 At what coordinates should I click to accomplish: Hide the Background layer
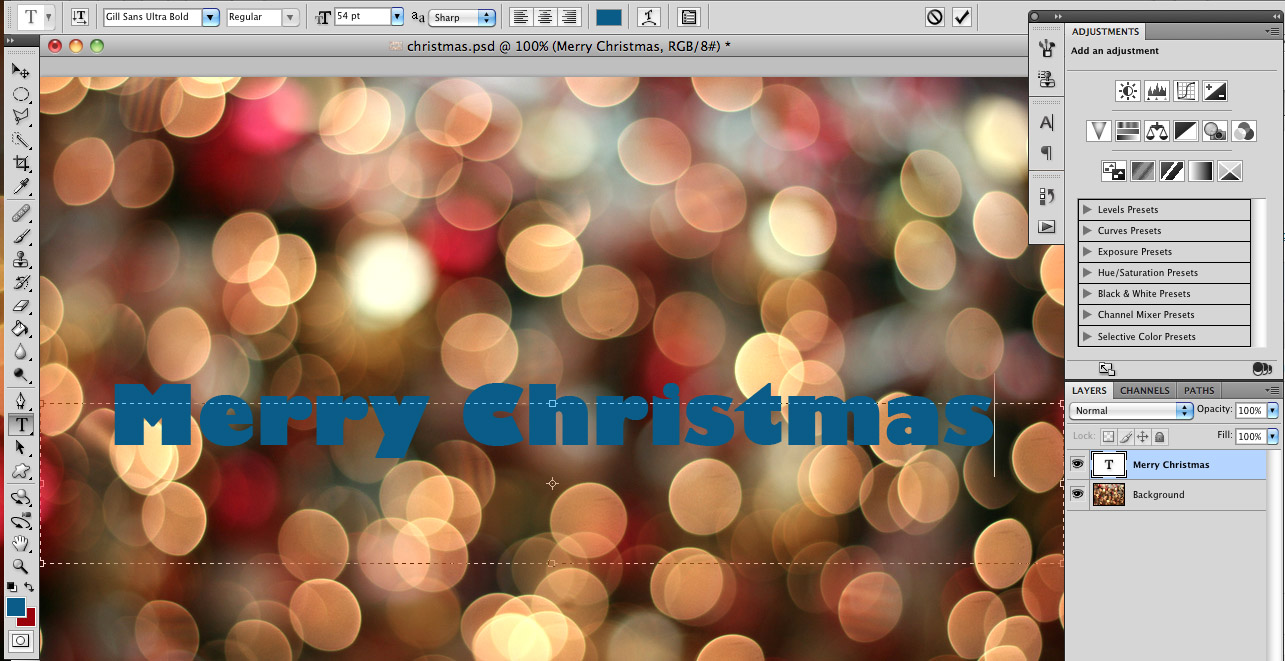point(1077,494)
